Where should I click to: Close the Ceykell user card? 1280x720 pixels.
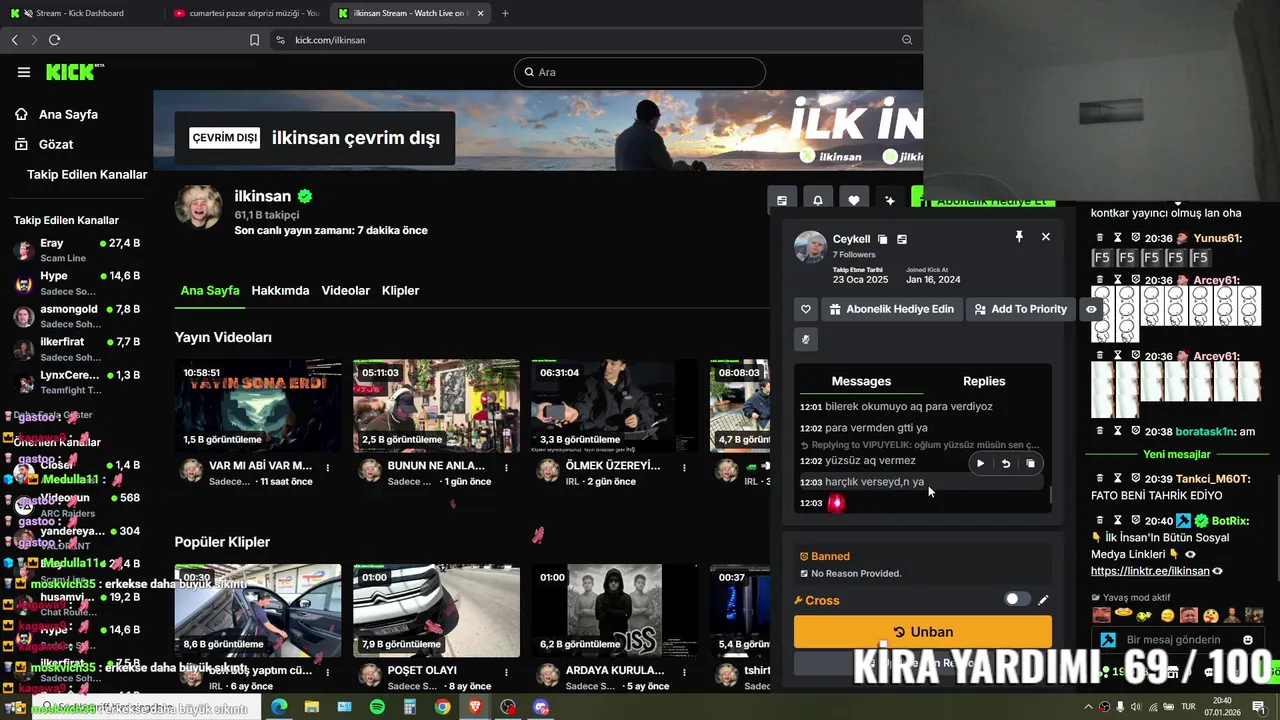[x=1046, y=237]
